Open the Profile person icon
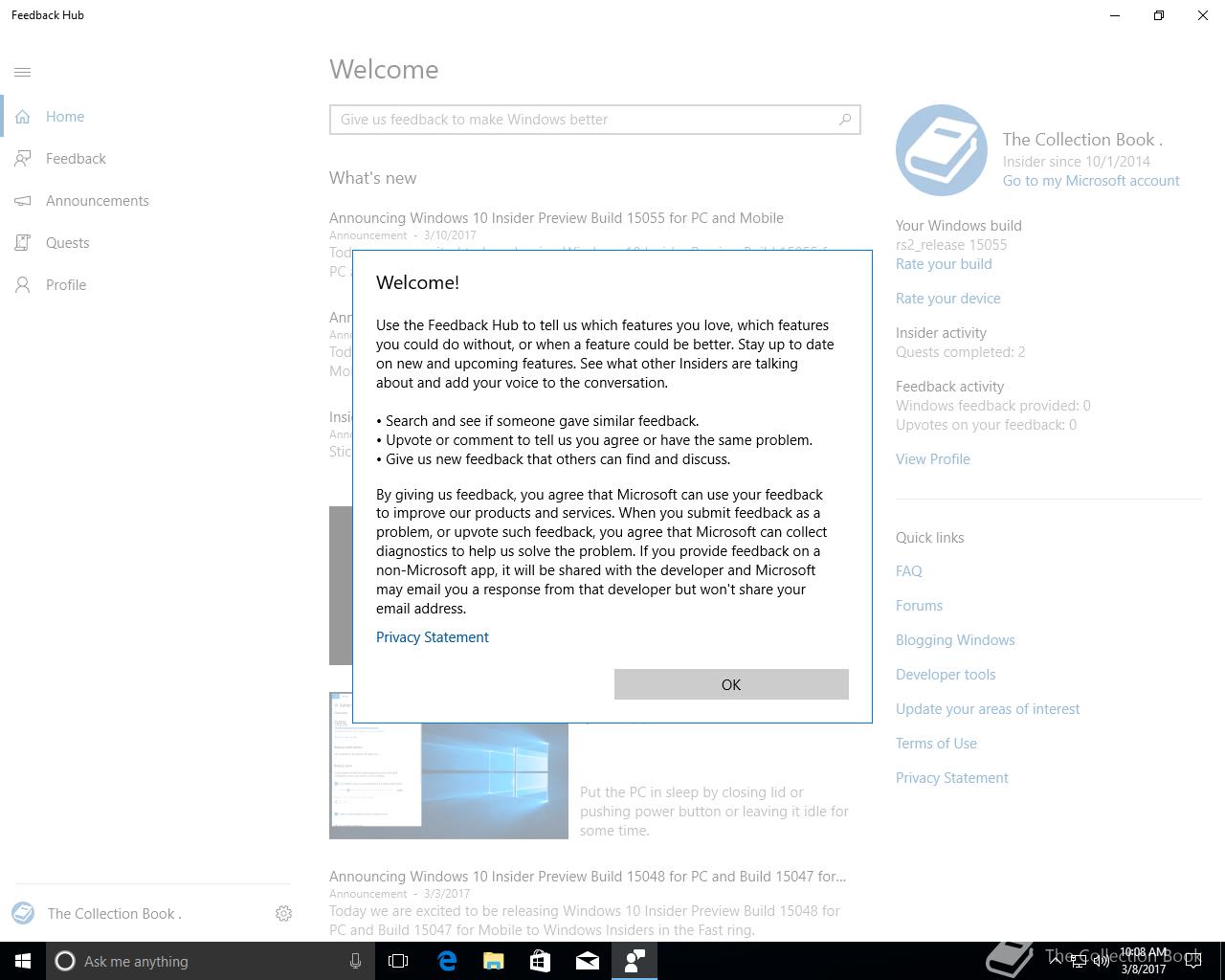This screenshot has width=1225, height=980. click(x=23, y=285)
